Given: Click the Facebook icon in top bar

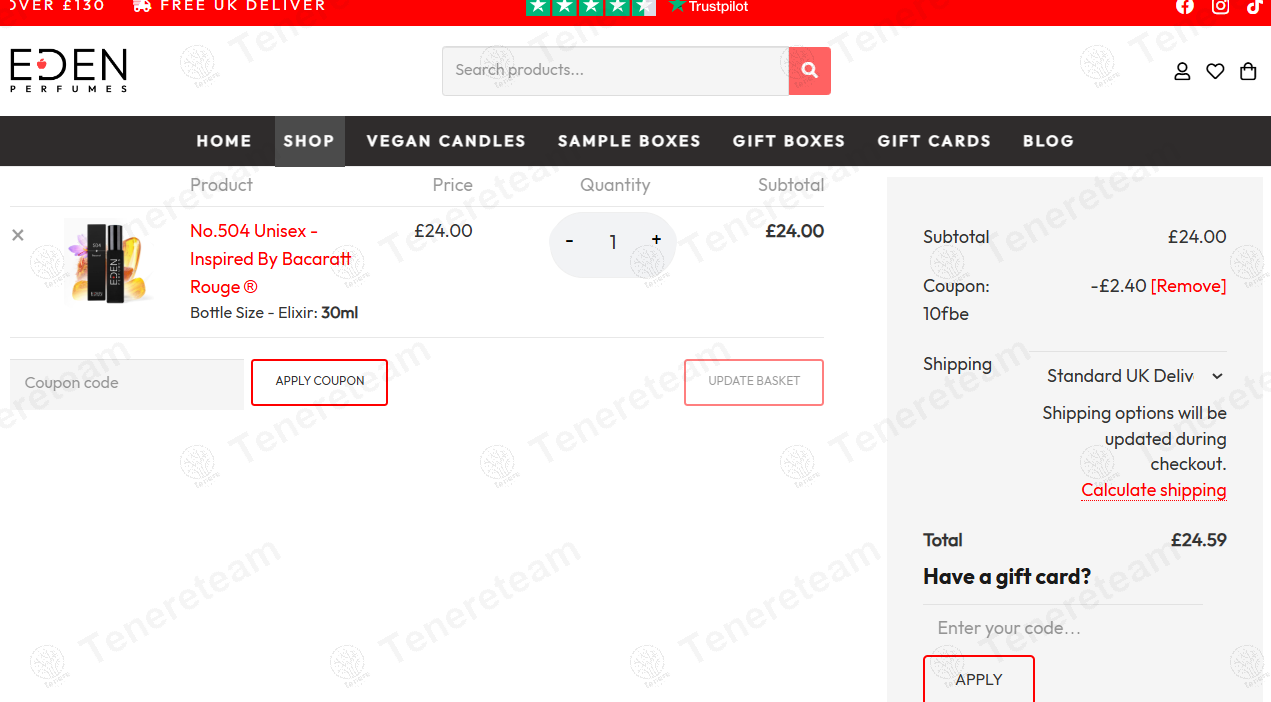Looking at the screenshot, I should point(1185,6).
